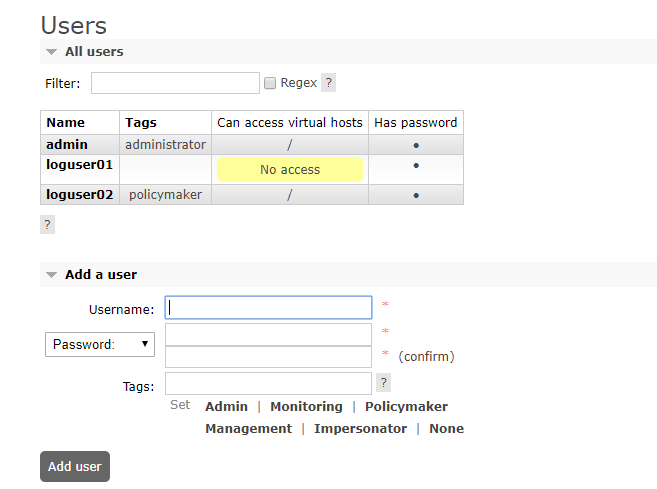Click the policymaker tag cell

coord(166,194)
